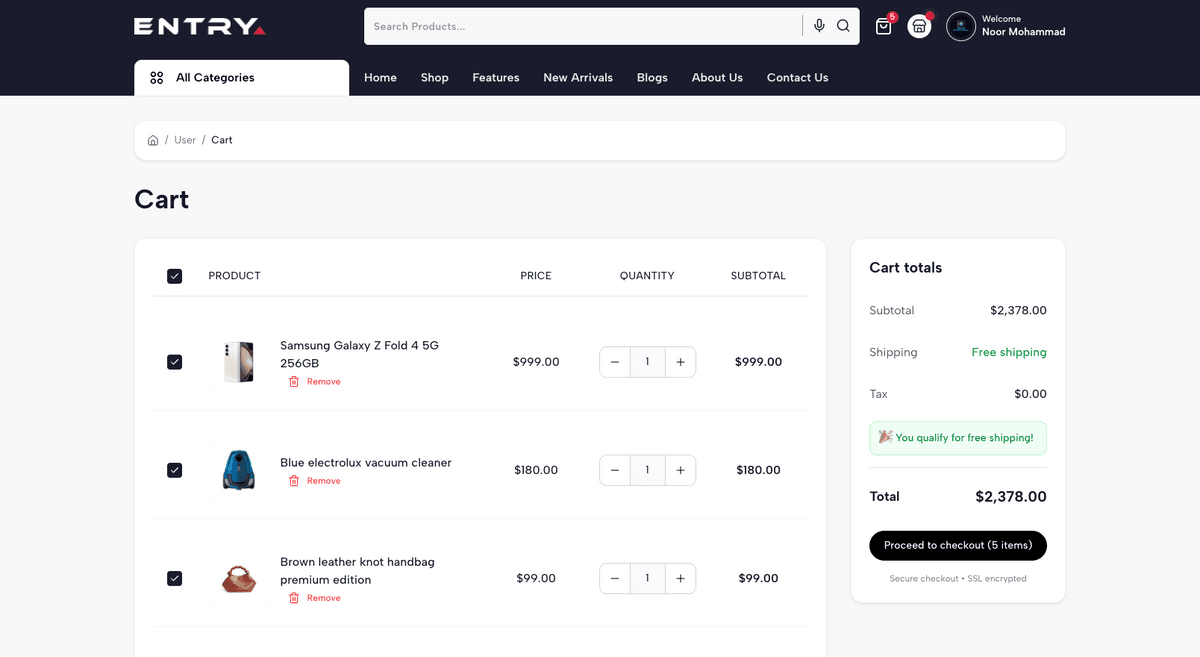The height and width of the screenshot is (657, 1200).
Task: Open the shopping bag cart icon
Action: tap(883, 27)
